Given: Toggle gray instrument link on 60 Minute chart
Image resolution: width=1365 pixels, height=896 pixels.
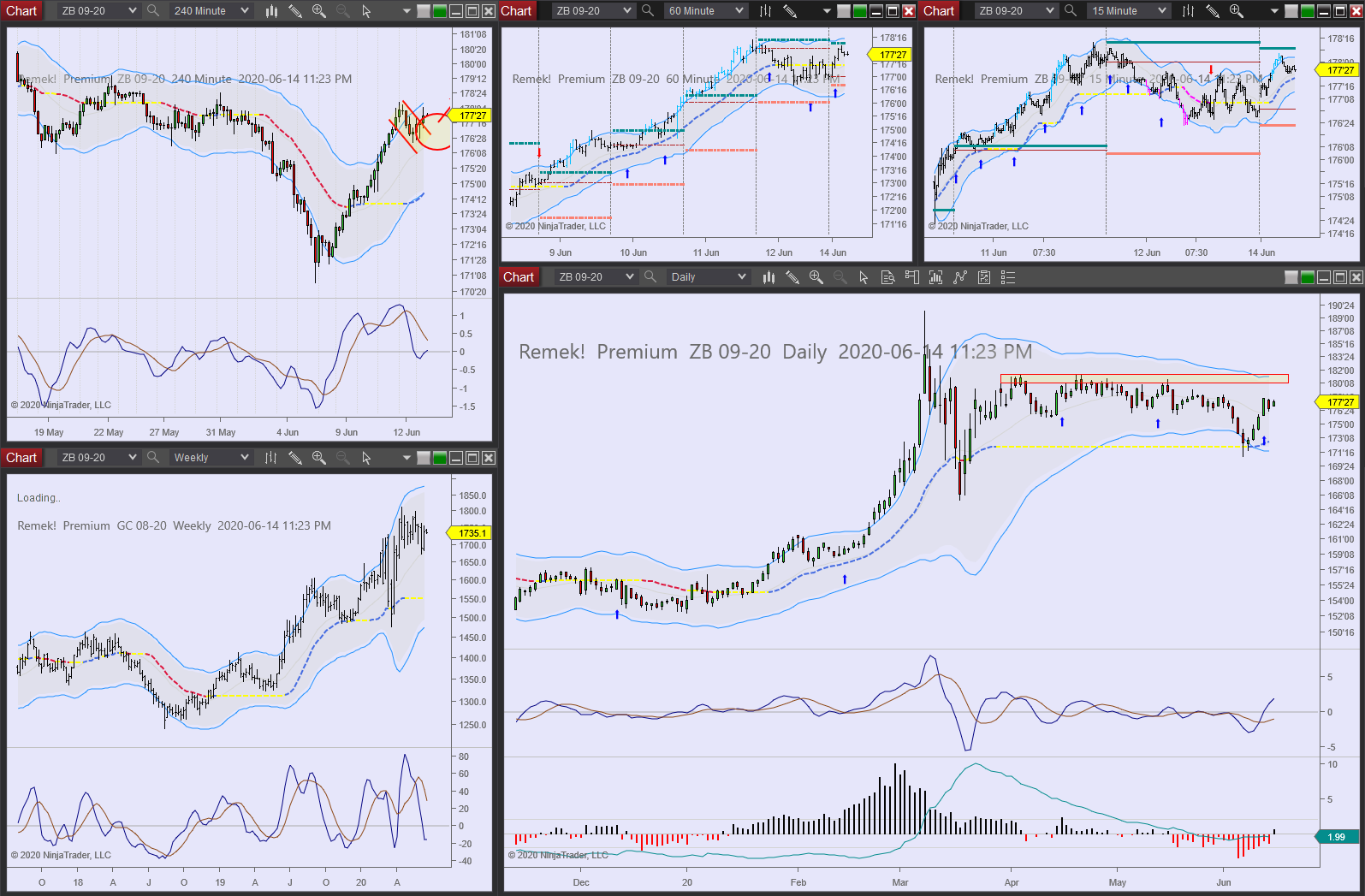Looking at the screenshot, I should tap(844, 11).
